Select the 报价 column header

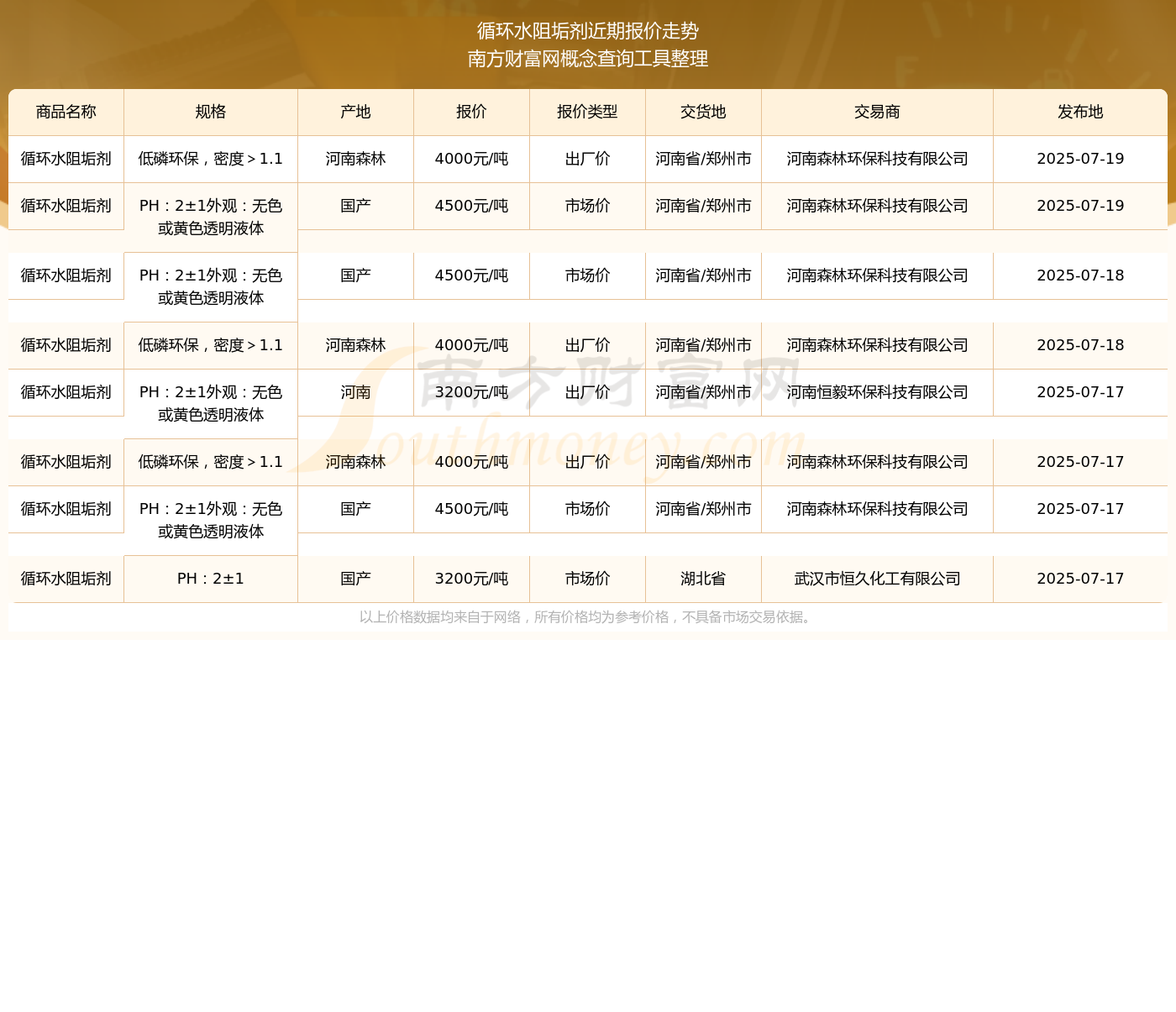click(x=472, y=112)
